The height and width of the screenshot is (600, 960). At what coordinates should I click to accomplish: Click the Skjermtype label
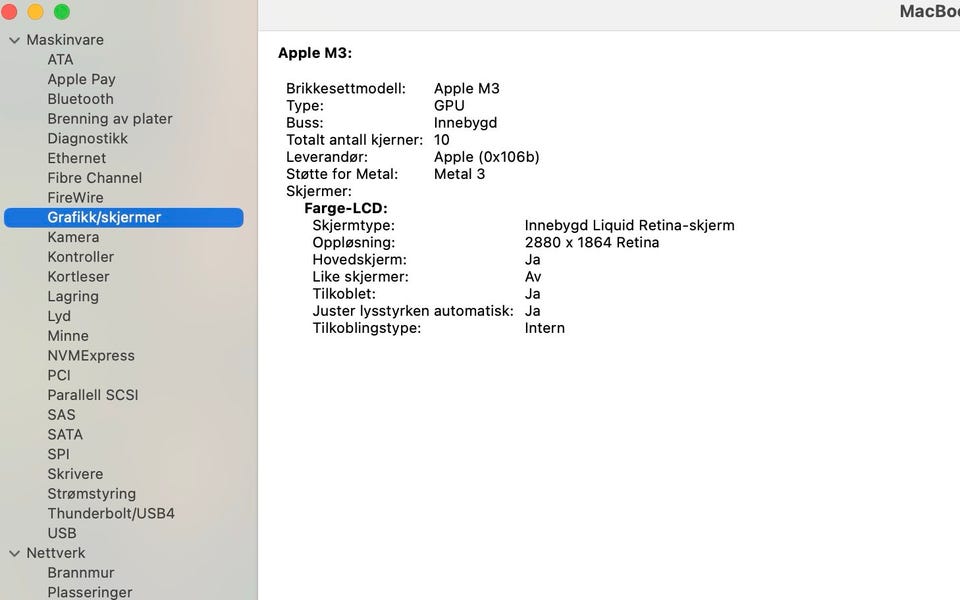[353, 226]
